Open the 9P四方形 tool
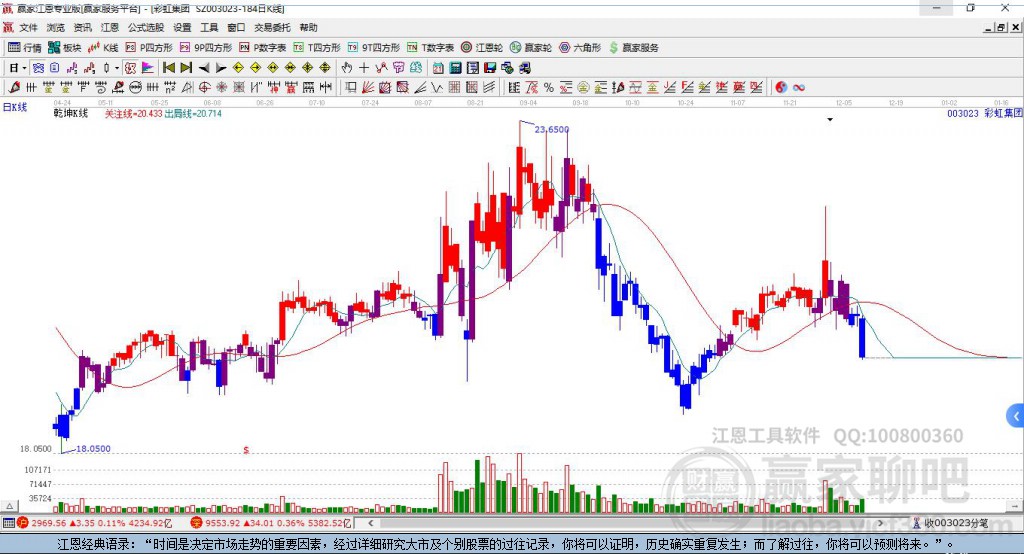 pos(206,48)
